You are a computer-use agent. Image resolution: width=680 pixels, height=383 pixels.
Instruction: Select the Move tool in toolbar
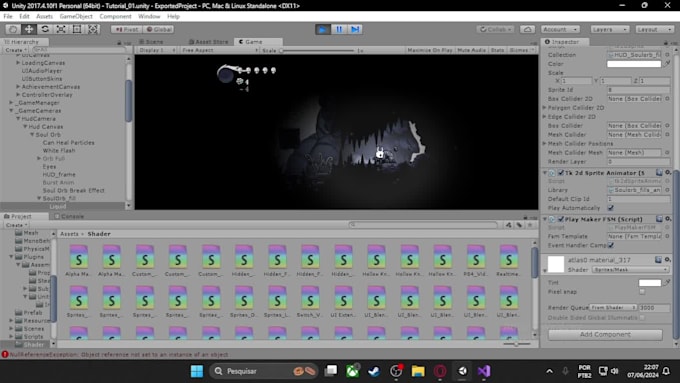click(x=29, y=29)
